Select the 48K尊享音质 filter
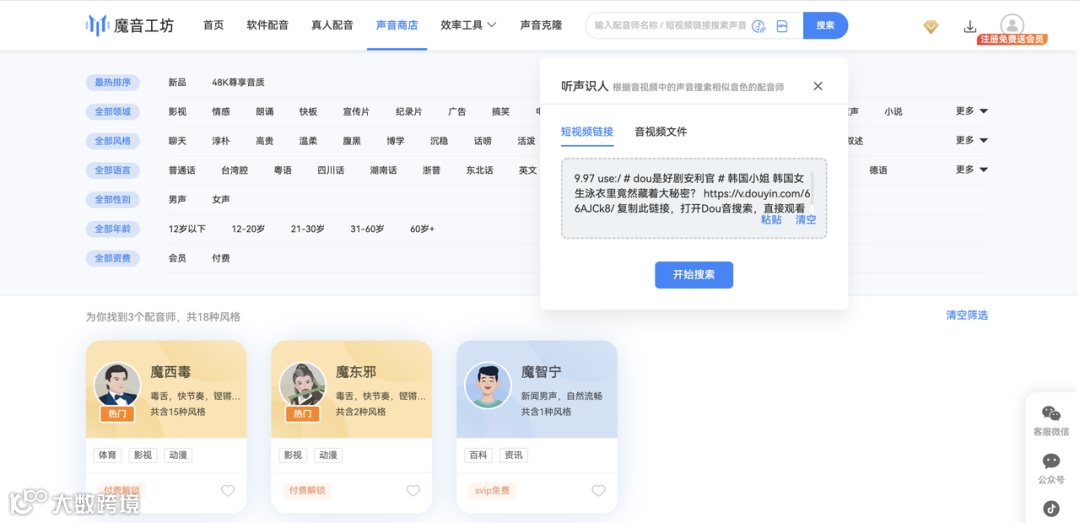This screenshot has height=523, width=1080. pos(238,83)
